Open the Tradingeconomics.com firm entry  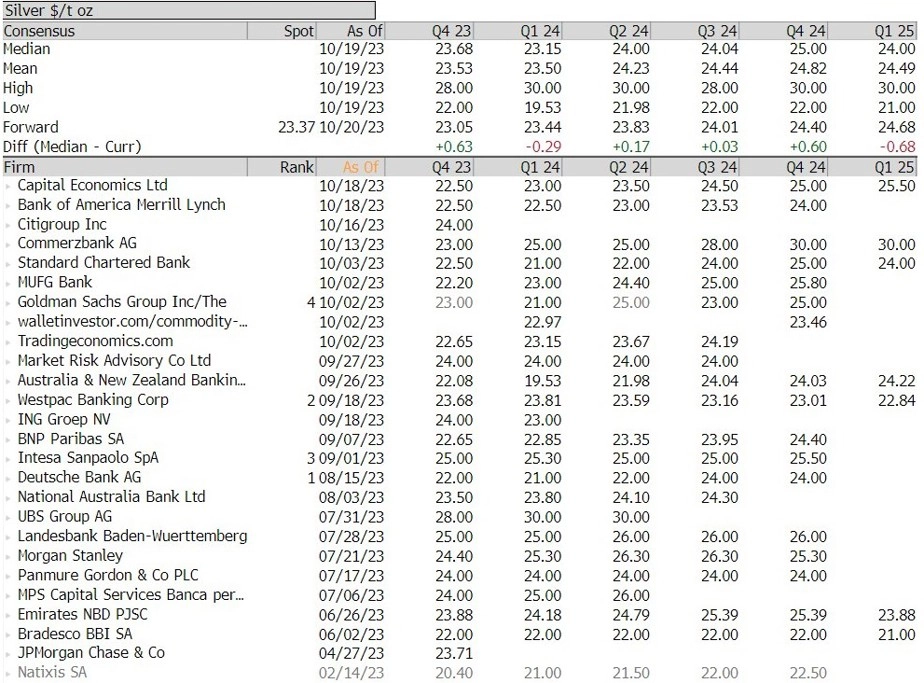(95, 342)
